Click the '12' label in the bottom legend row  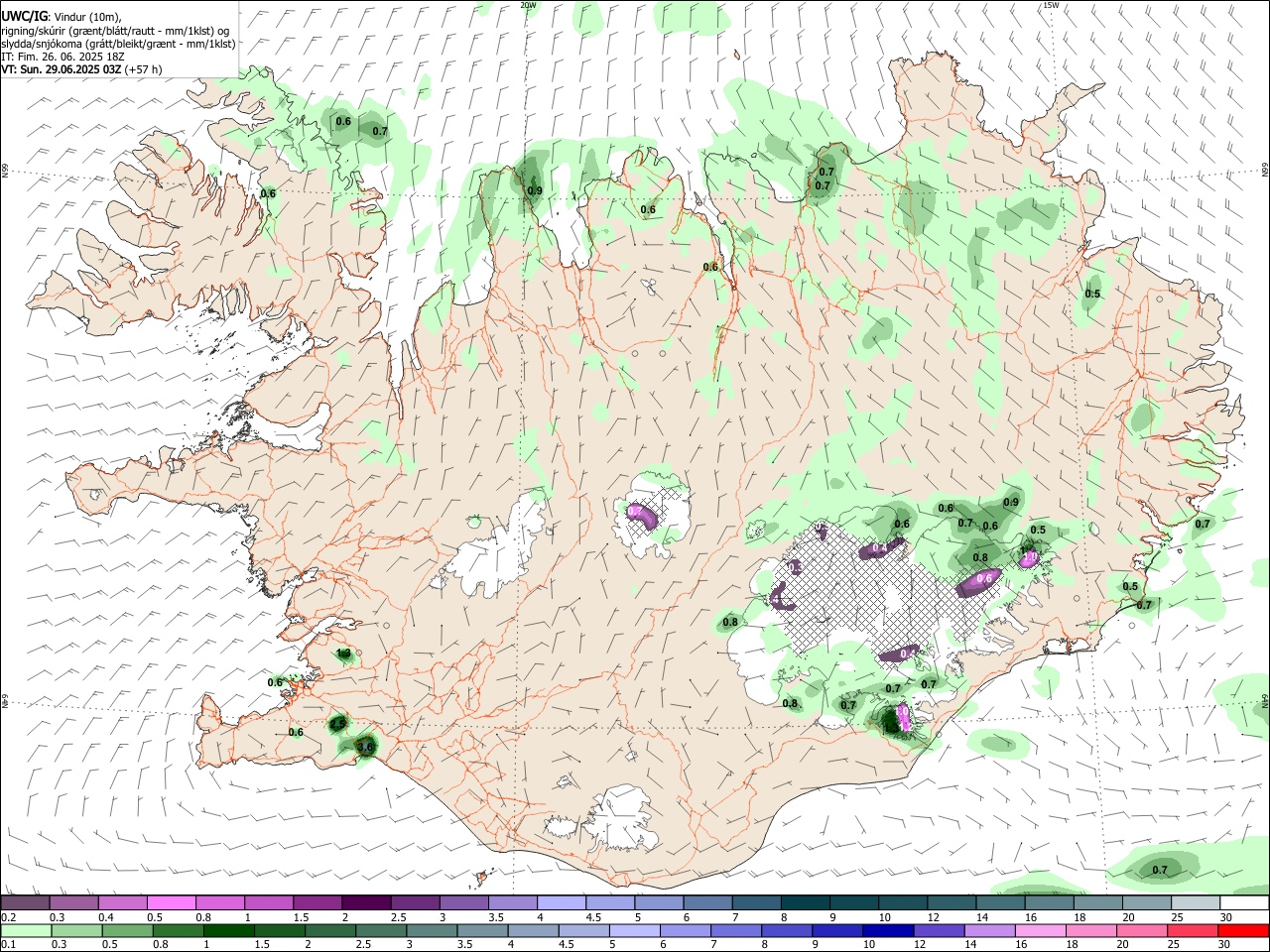click(918, 945)
